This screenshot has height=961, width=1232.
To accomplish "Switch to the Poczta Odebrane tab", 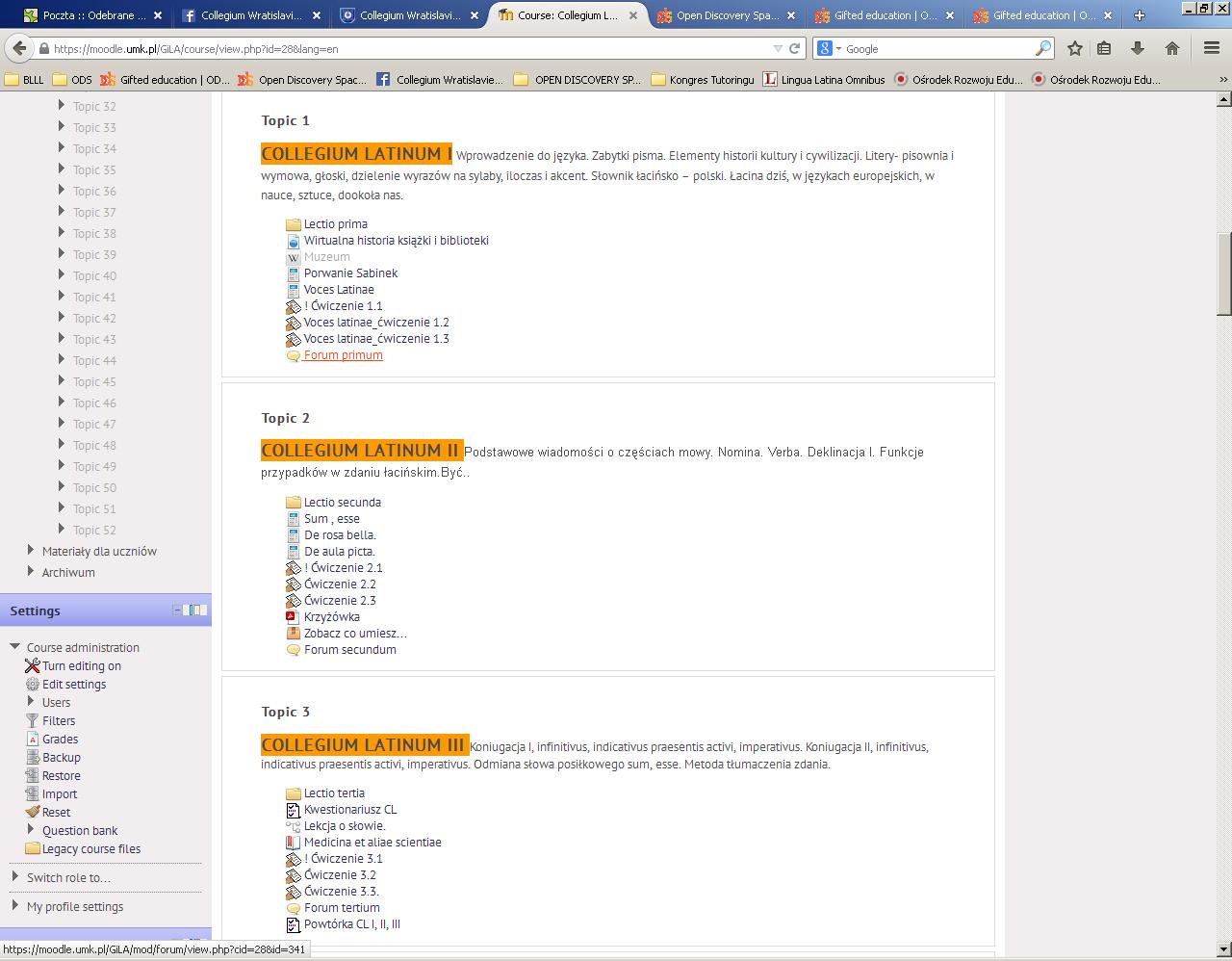I will click(93, 15).
